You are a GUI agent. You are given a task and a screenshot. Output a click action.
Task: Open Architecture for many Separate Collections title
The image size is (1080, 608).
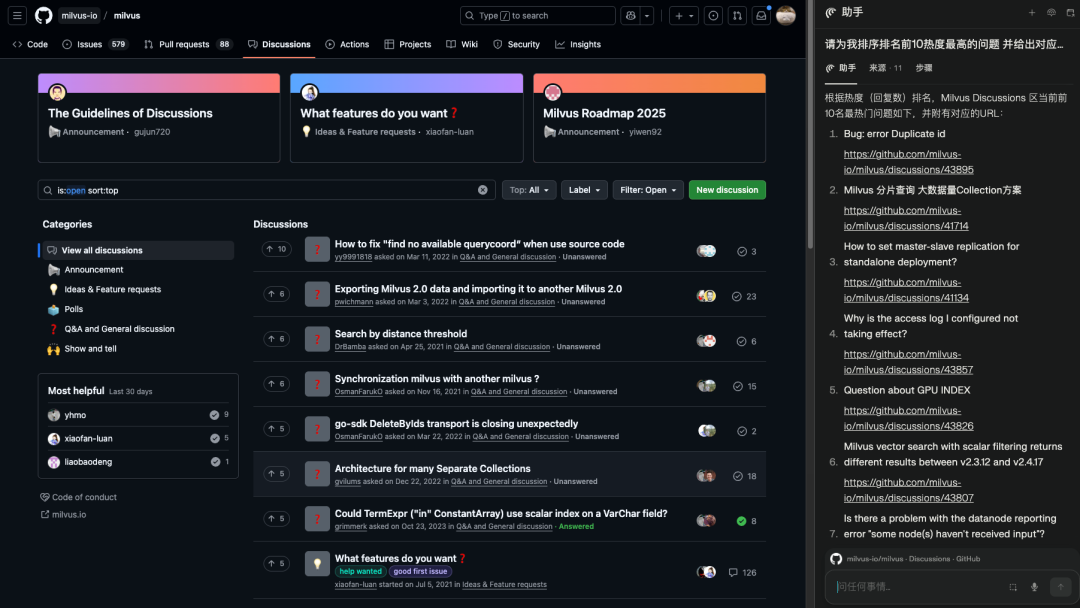tap(433, 468)
